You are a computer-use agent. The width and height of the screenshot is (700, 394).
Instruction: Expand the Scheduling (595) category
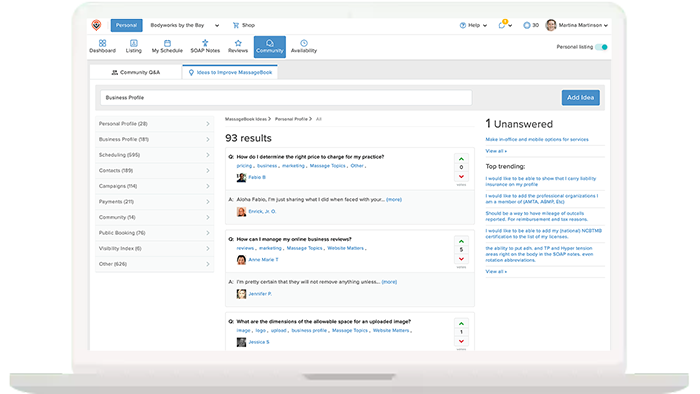154,155
